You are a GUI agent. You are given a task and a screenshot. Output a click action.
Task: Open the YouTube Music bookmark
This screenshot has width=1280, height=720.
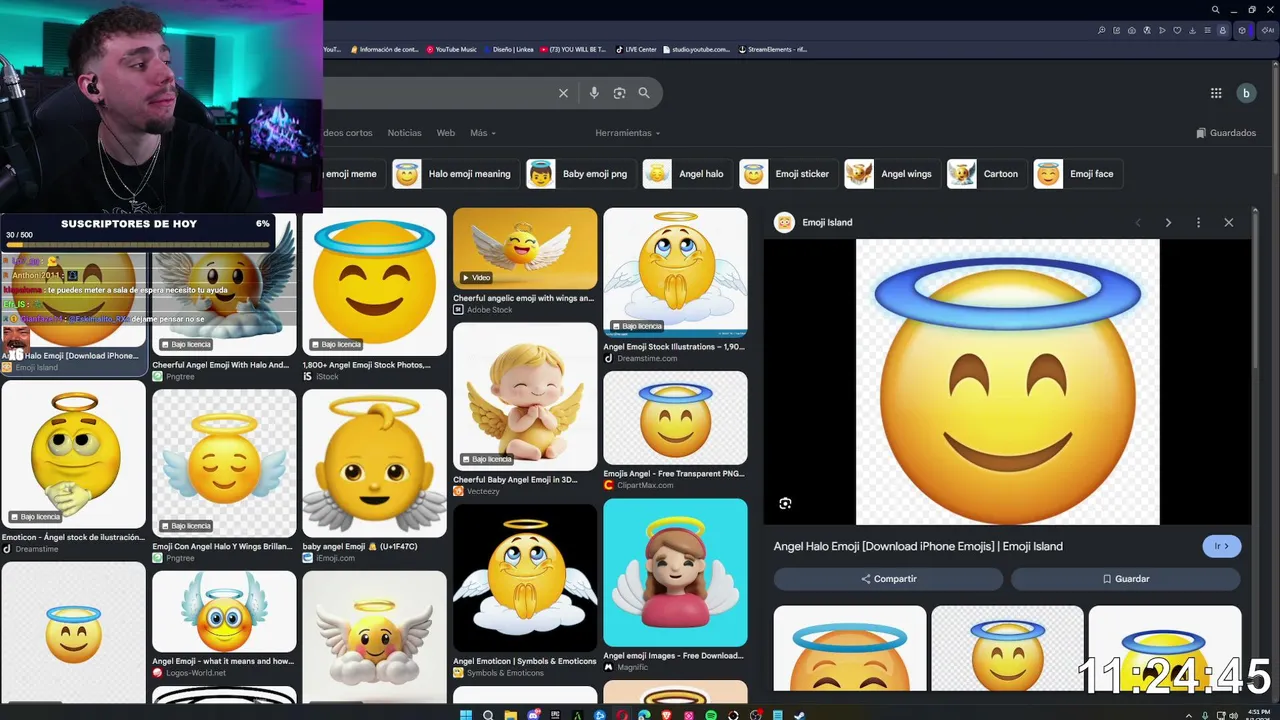452,49
